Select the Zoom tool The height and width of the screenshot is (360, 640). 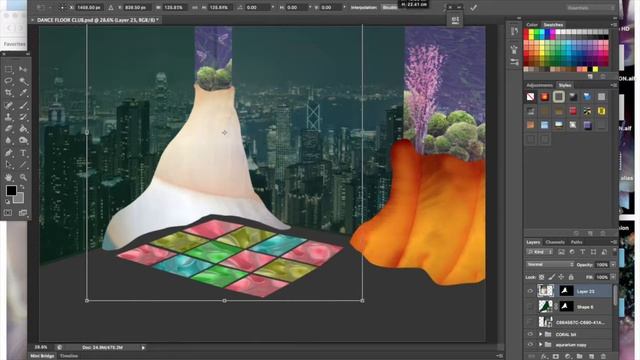pos(23,177)
